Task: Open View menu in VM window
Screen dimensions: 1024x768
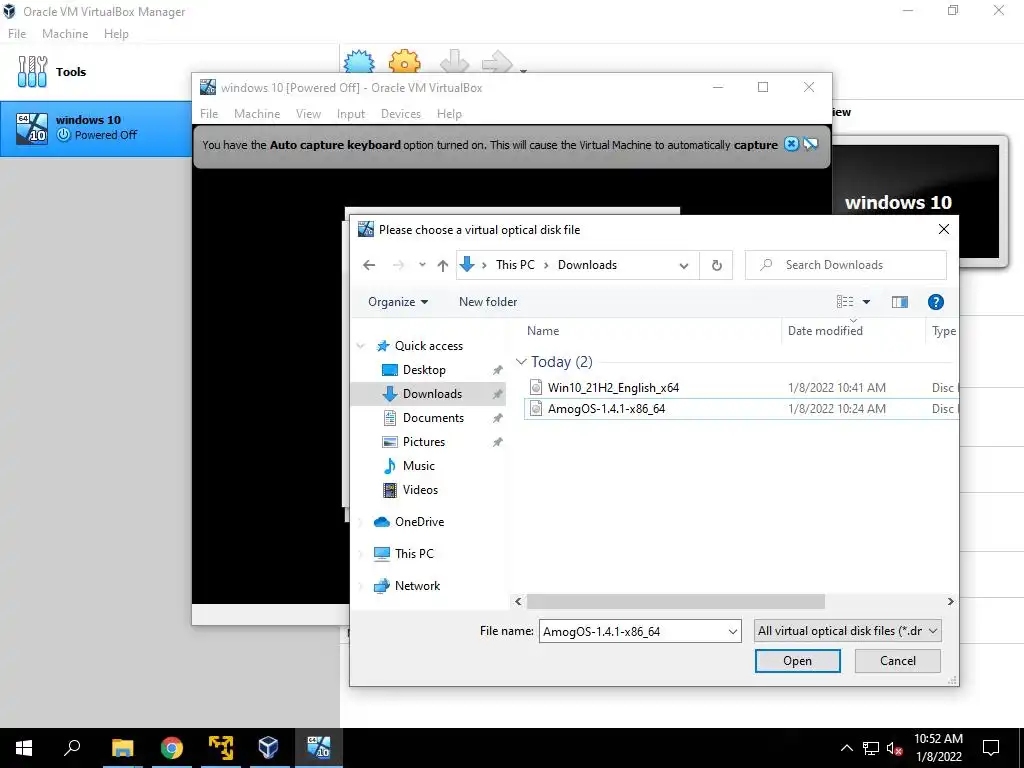Action: (308, 114)
